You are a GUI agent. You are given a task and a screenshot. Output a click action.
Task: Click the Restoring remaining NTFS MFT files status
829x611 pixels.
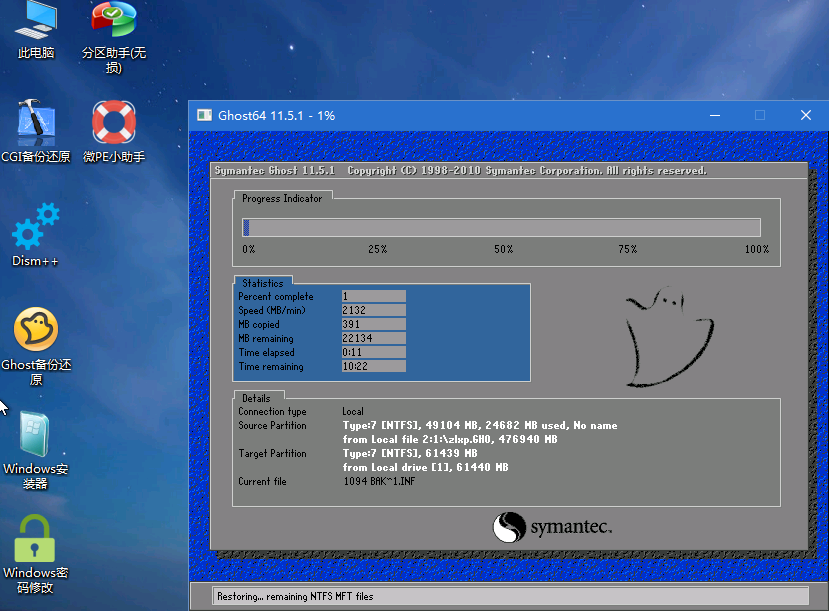295,596
